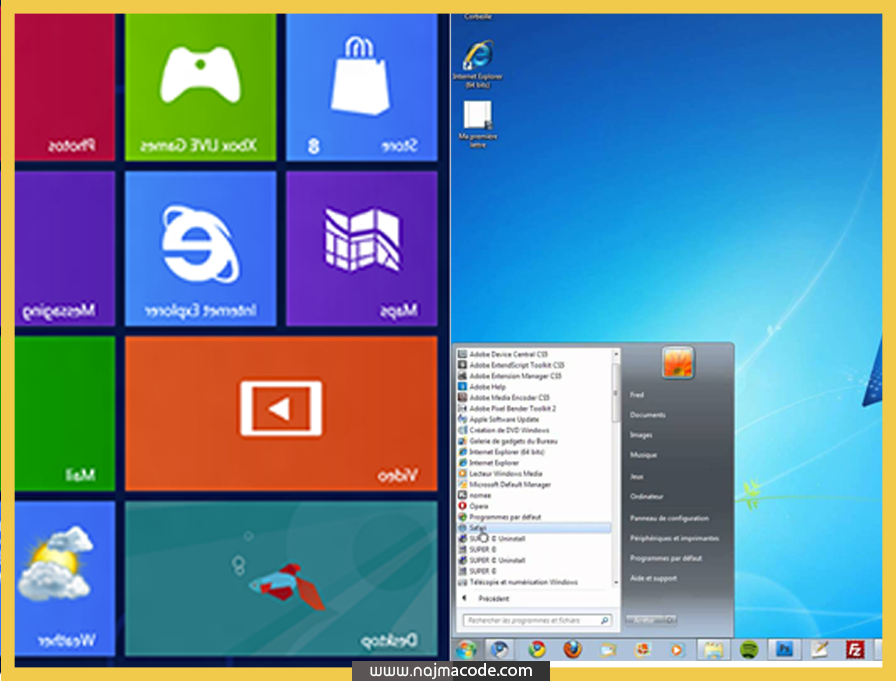Open the Fred user folder link

pyautogui.click(x=637, y=395)
